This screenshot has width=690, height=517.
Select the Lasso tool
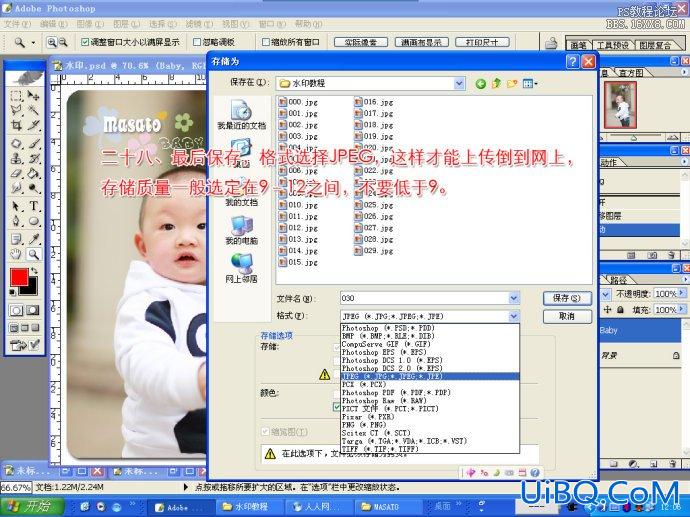tap(17, 110)
